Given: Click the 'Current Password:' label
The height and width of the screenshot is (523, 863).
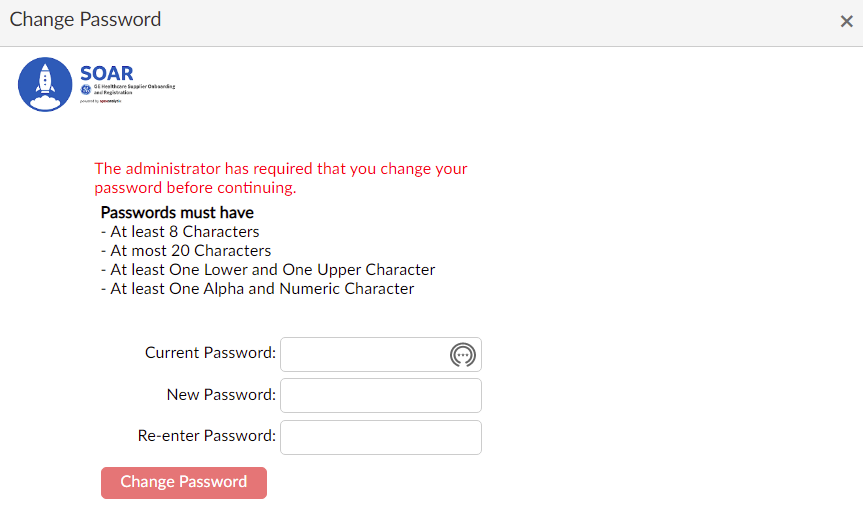Looking at the screenshot, I should tap(210, 353).
